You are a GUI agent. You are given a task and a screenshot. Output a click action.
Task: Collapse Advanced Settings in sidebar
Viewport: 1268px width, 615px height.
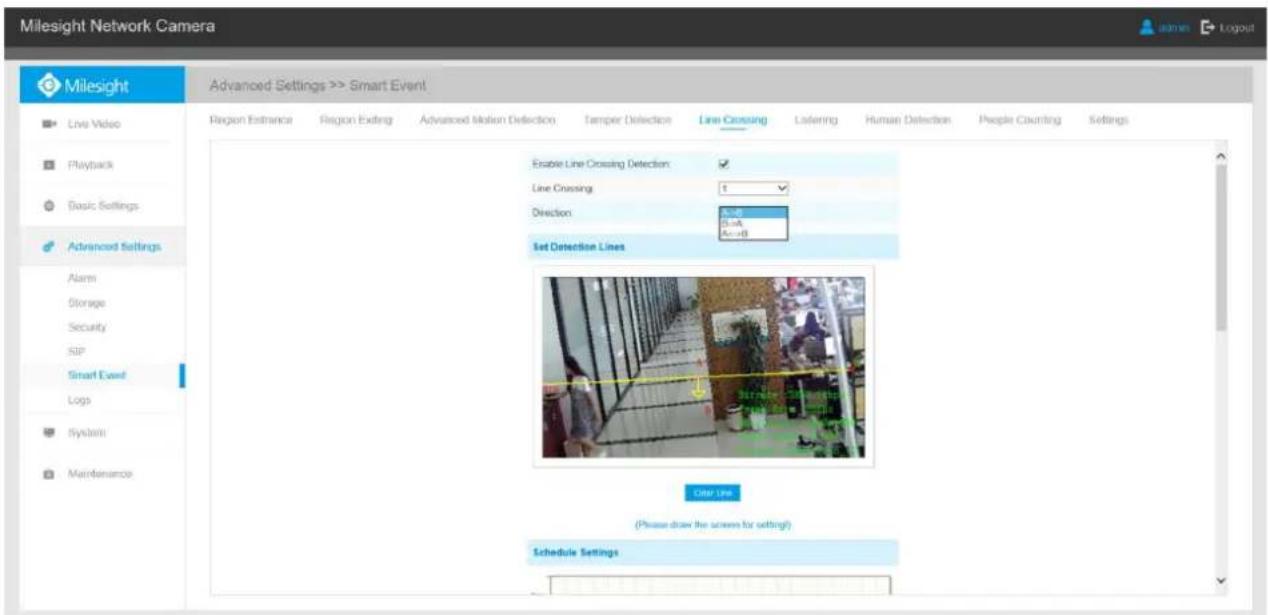113,247
